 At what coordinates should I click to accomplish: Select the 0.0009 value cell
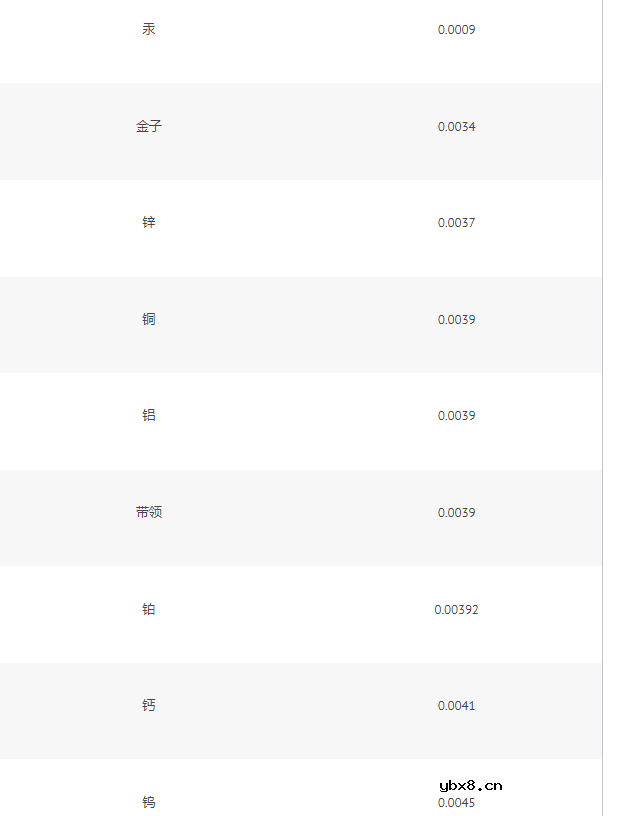[x=456, y=30]
